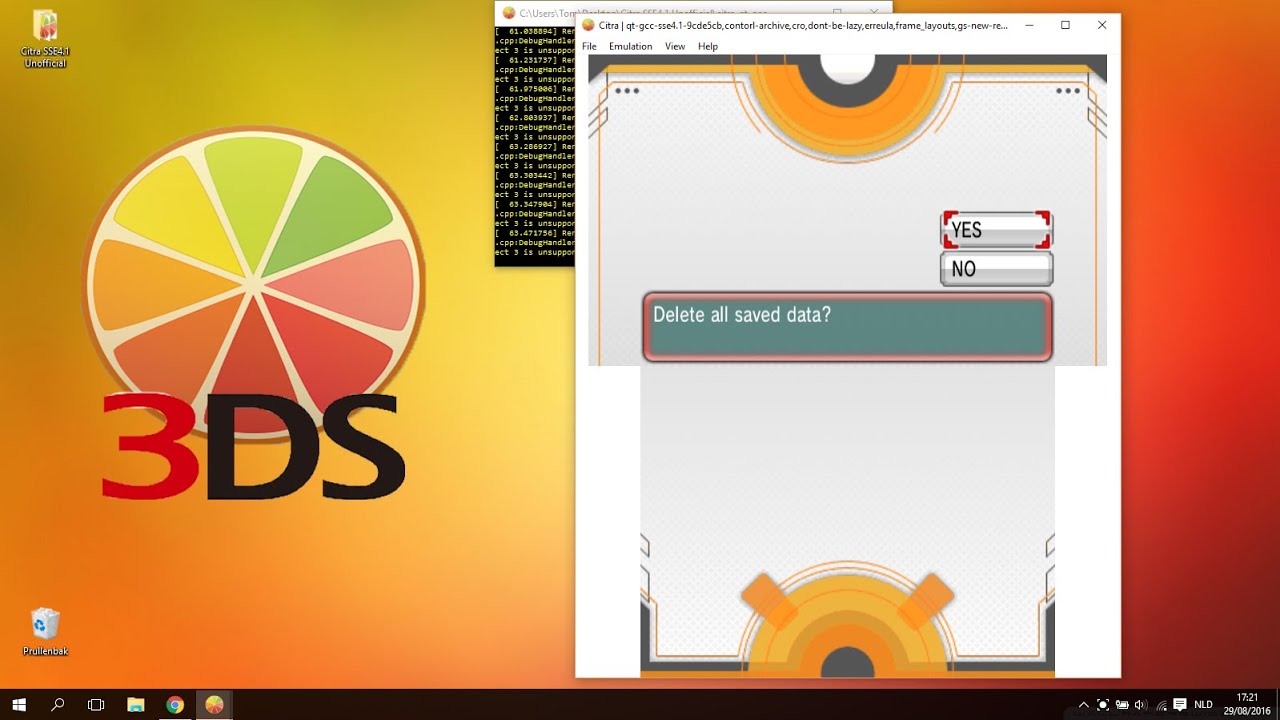Show hidden system tray icons
This screenshot has height=720, width=1280.
point(1083,705)
